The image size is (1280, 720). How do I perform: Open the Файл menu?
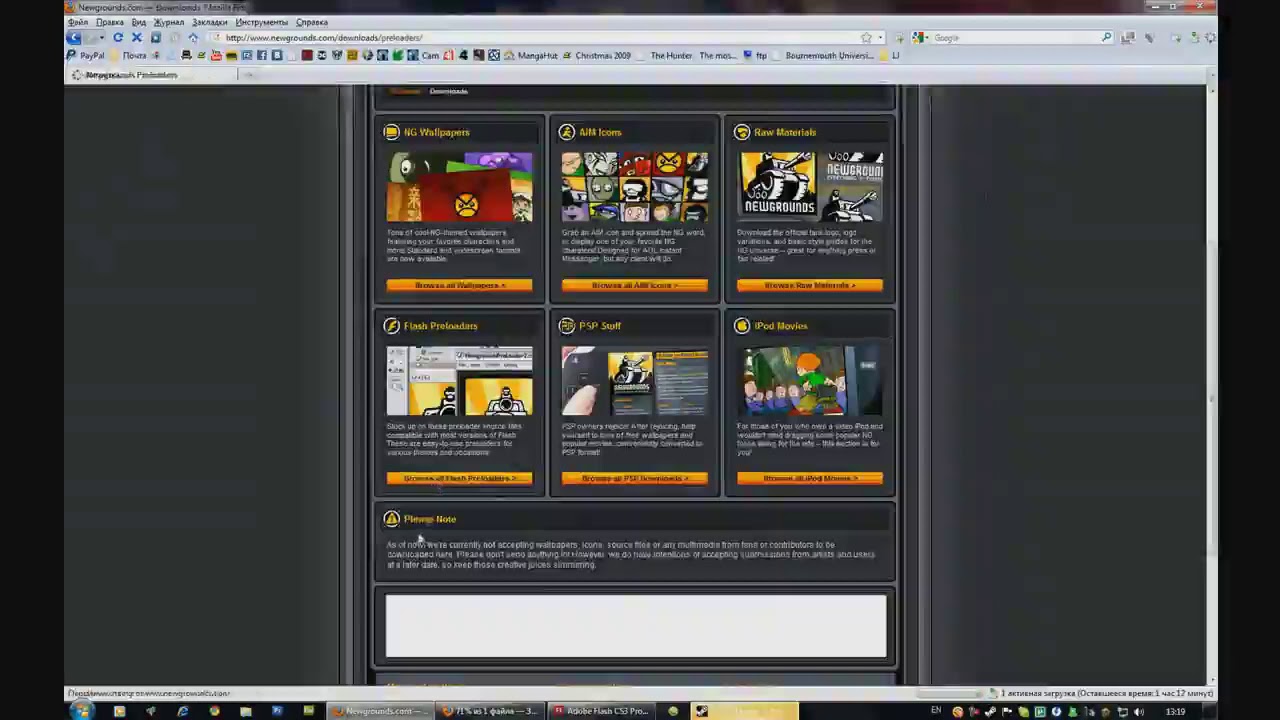click(x=78, y=22)
